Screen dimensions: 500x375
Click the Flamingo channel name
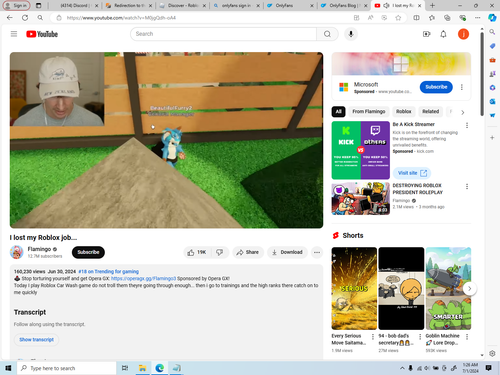tap(39, 249)
